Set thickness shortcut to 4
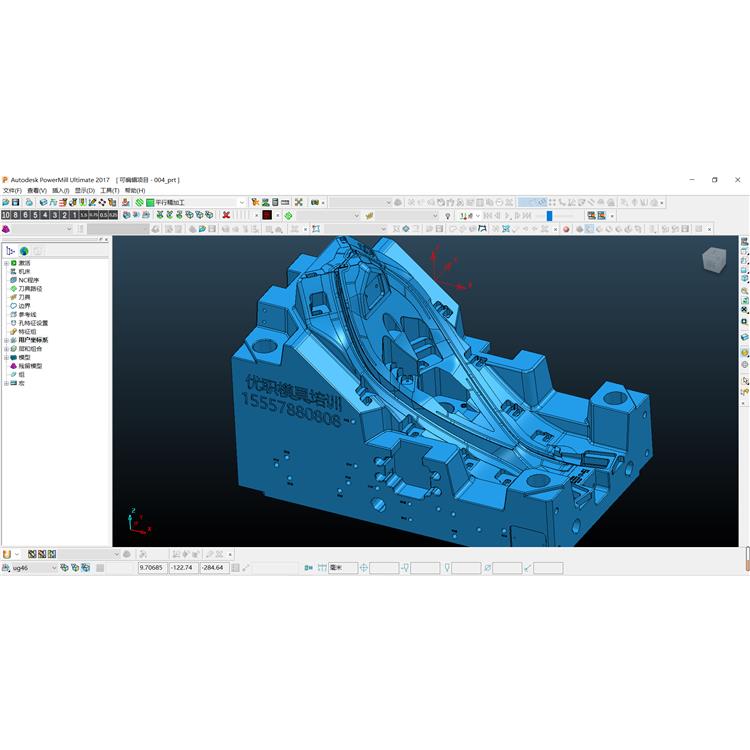 point(45,215)
